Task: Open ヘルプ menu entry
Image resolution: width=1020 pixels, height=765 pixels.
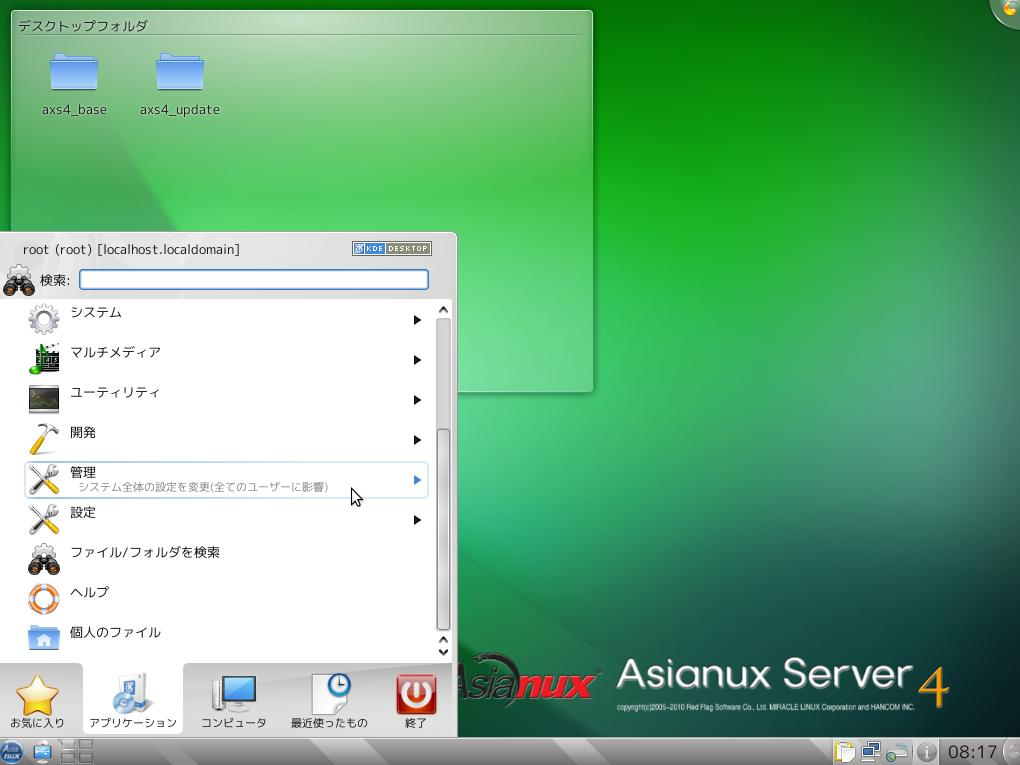Action: pos(89,593)
